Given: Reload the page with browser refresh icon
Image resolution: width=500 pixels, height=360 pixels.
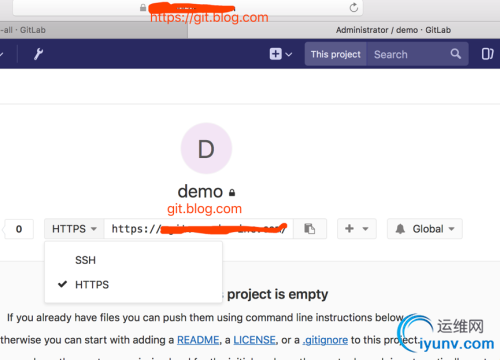Looking at the screenshot, I should coord(354,7).
